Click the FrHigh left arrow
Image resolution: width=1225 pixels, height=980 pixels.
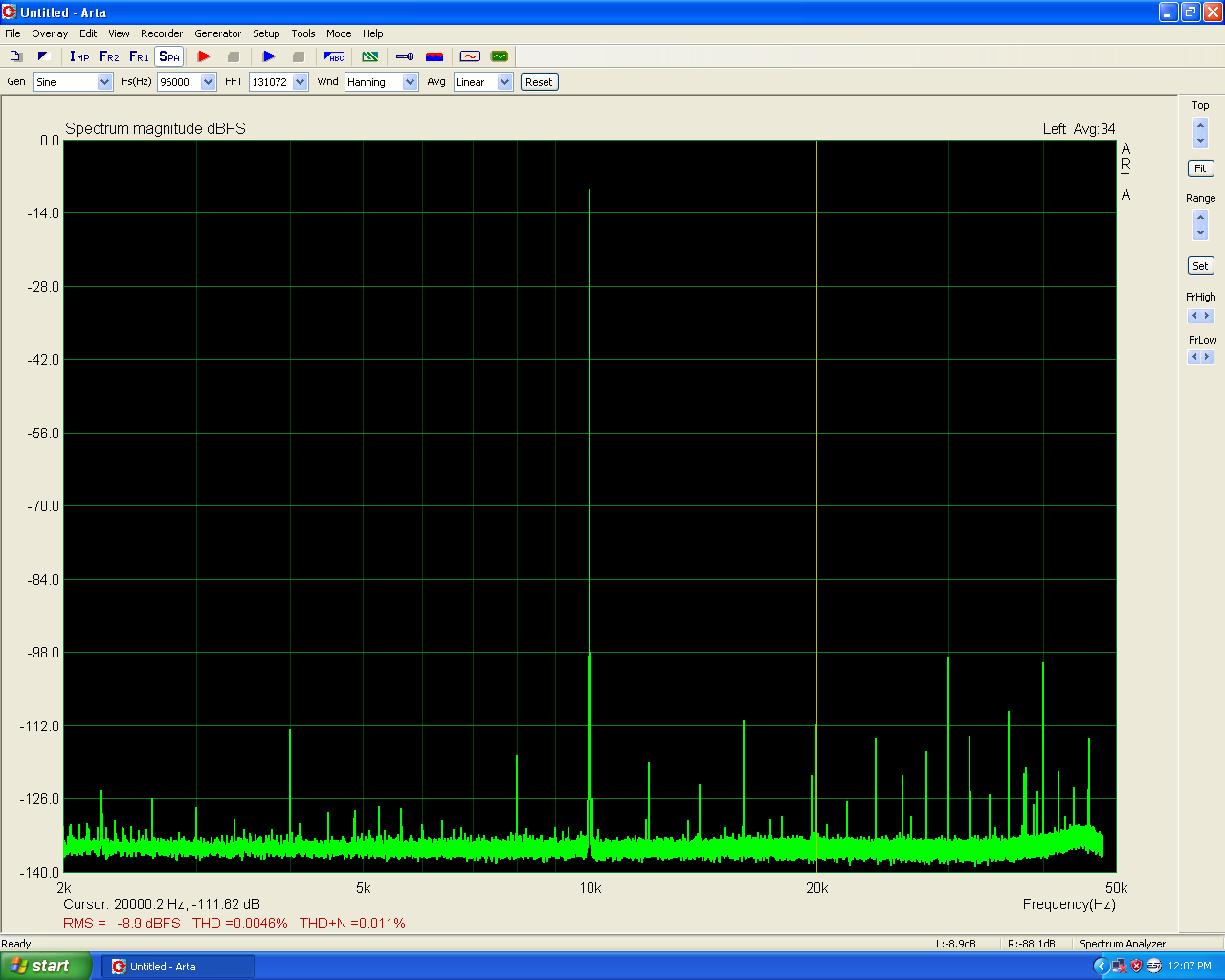coord(1193,316)
